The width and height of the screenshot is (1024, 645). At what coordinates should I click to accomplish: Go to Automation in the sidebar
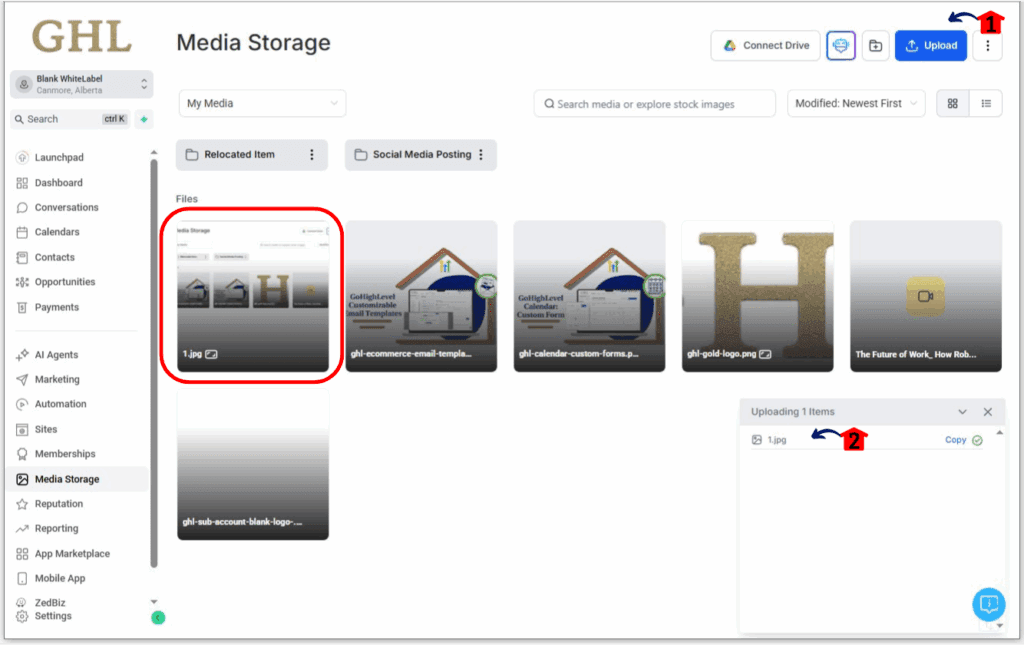point(60,404)
